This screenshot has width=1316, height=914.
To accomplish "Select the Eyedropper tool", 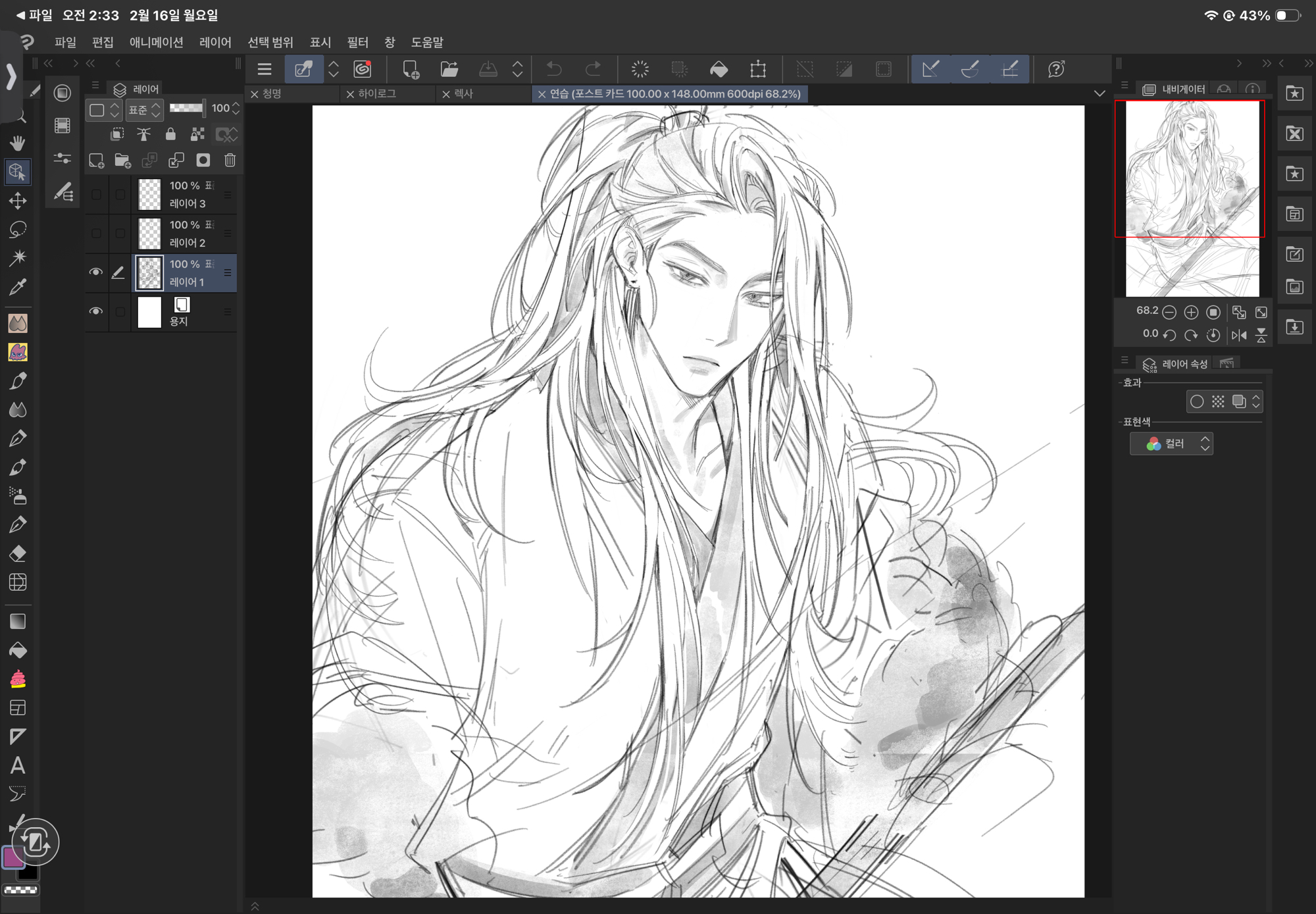I will (x=18, y=287).
